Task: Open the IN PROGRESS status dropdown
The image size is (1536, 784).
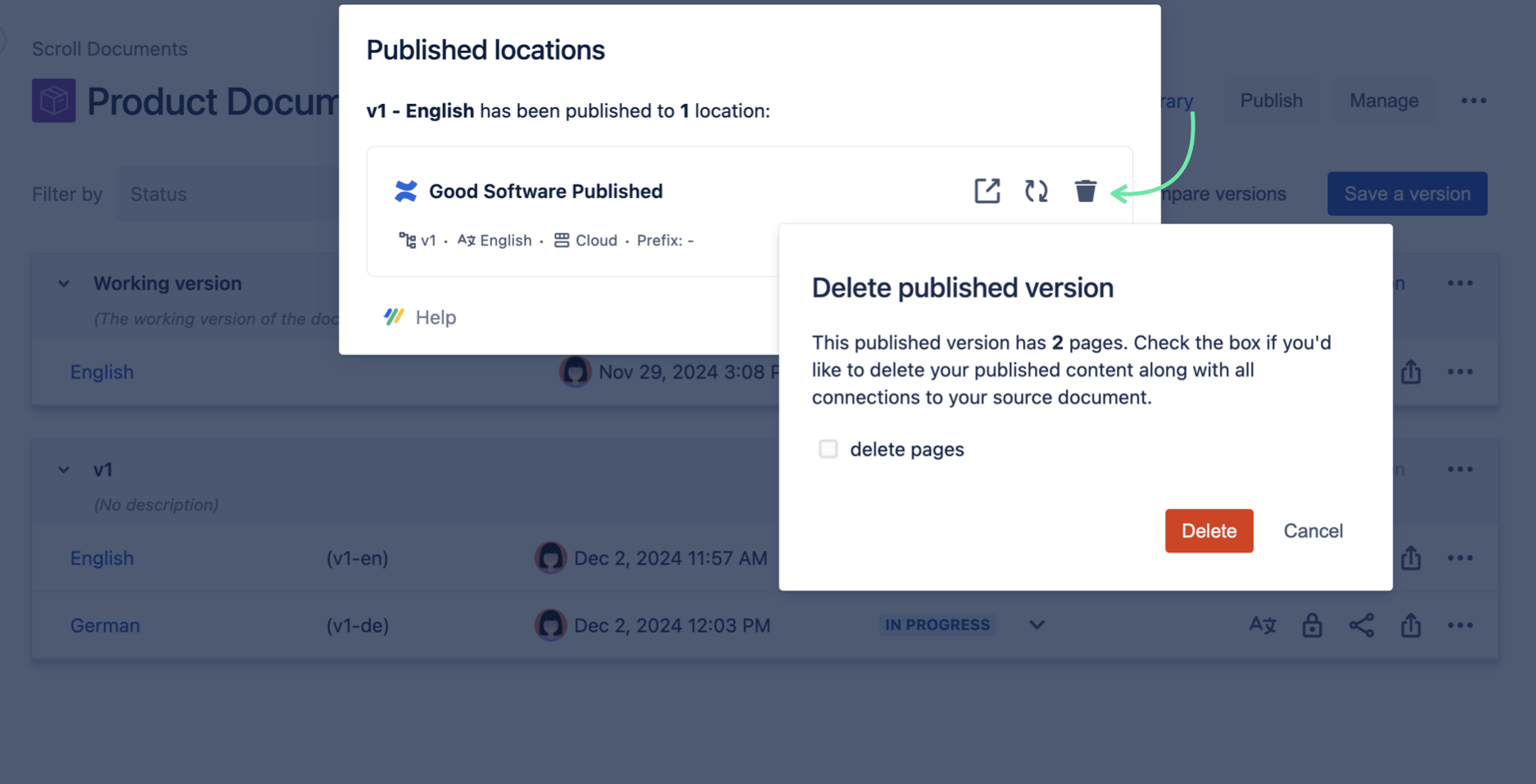Action: [x=1036, y=624]
